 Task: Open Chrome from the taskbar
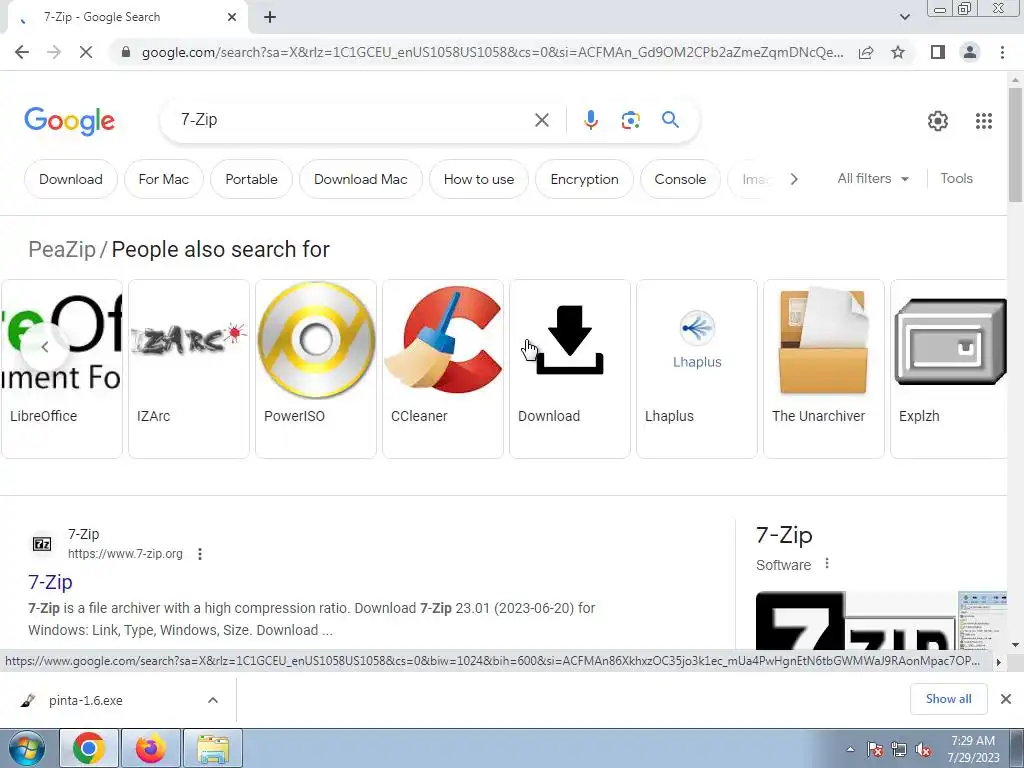coord(89,748)
